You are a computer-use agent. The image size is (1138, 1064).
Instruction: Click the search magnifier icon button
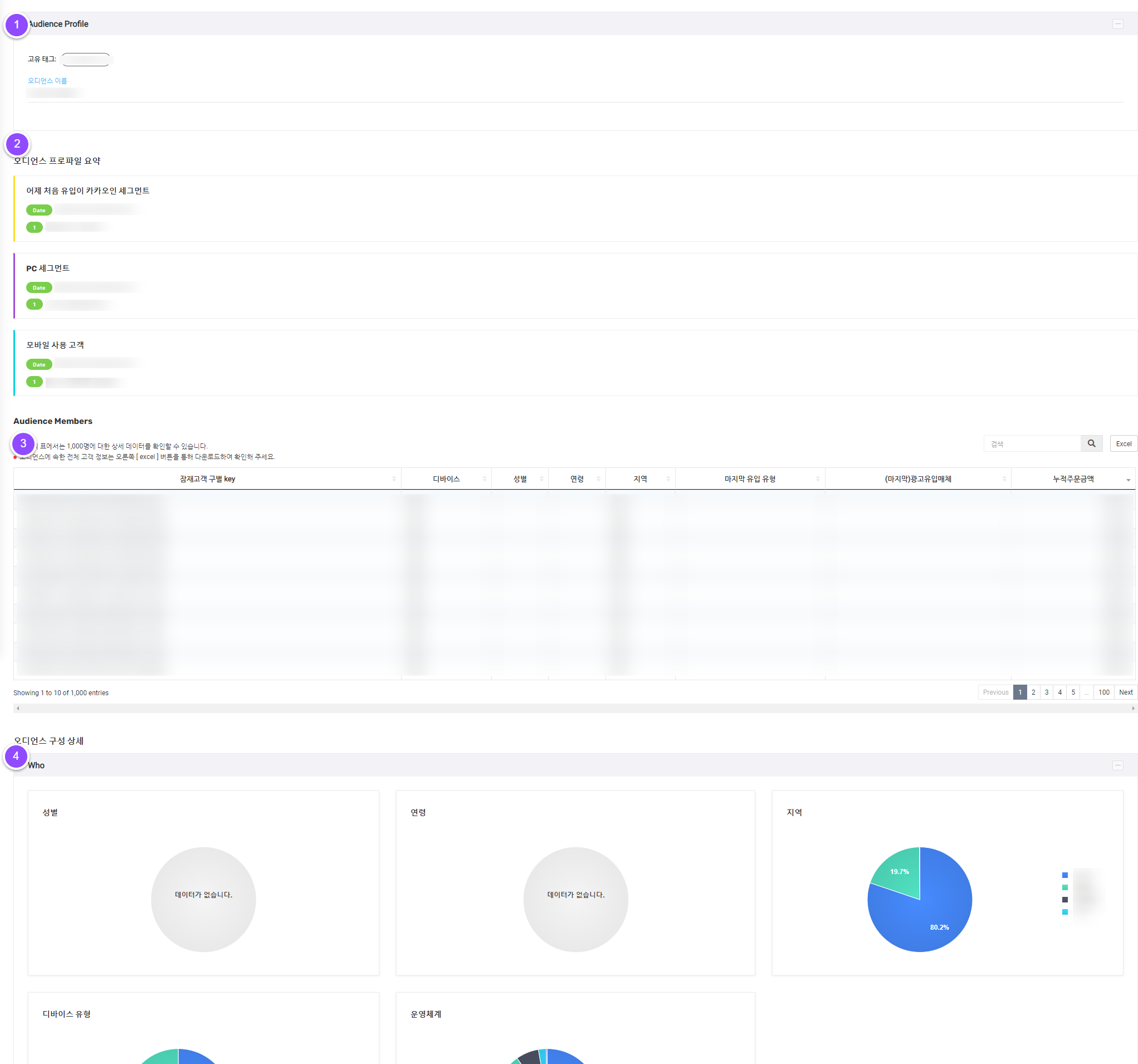1091,443
